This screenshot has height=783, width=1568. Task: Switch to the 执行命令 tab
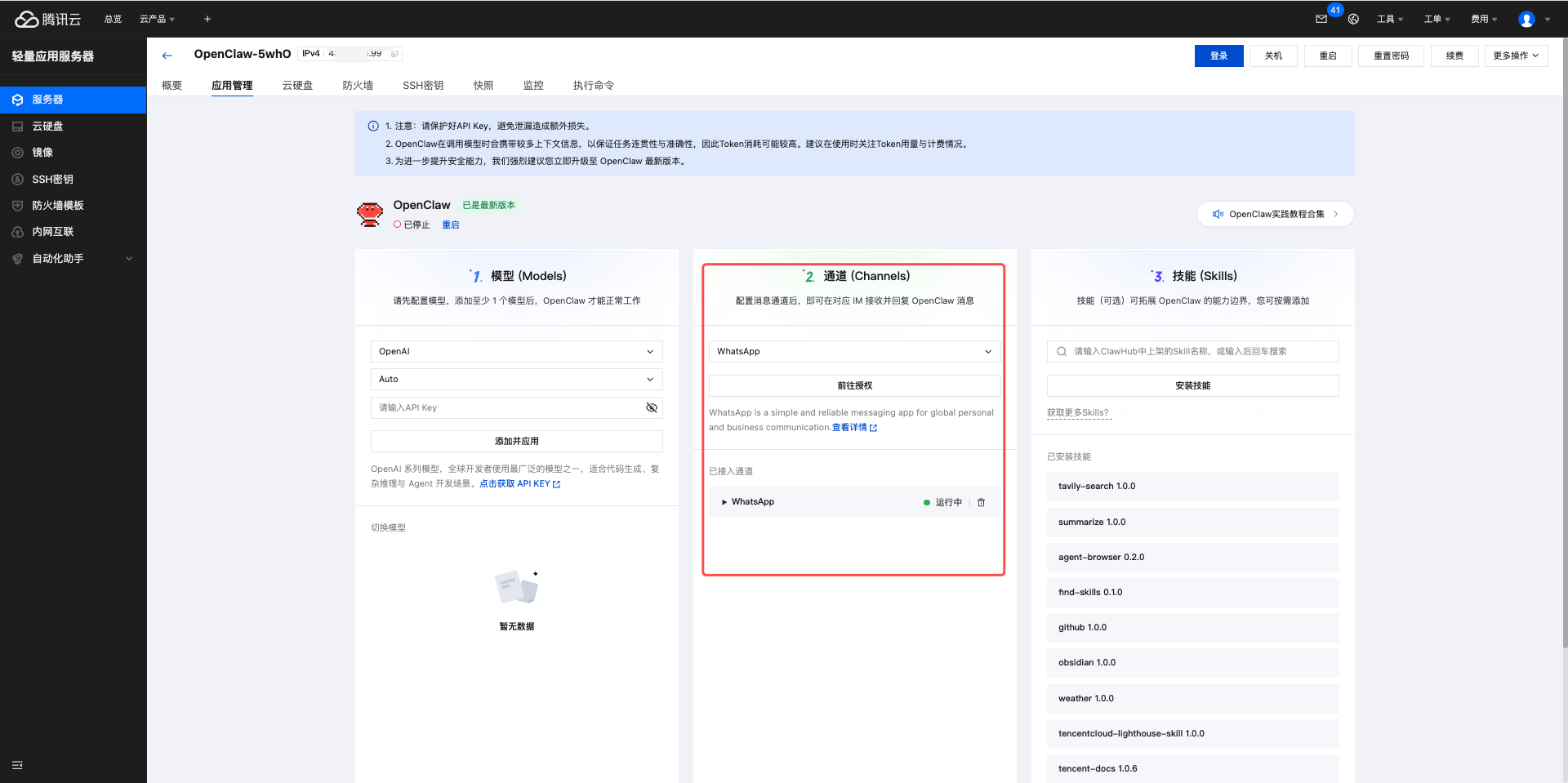[593, 85]
